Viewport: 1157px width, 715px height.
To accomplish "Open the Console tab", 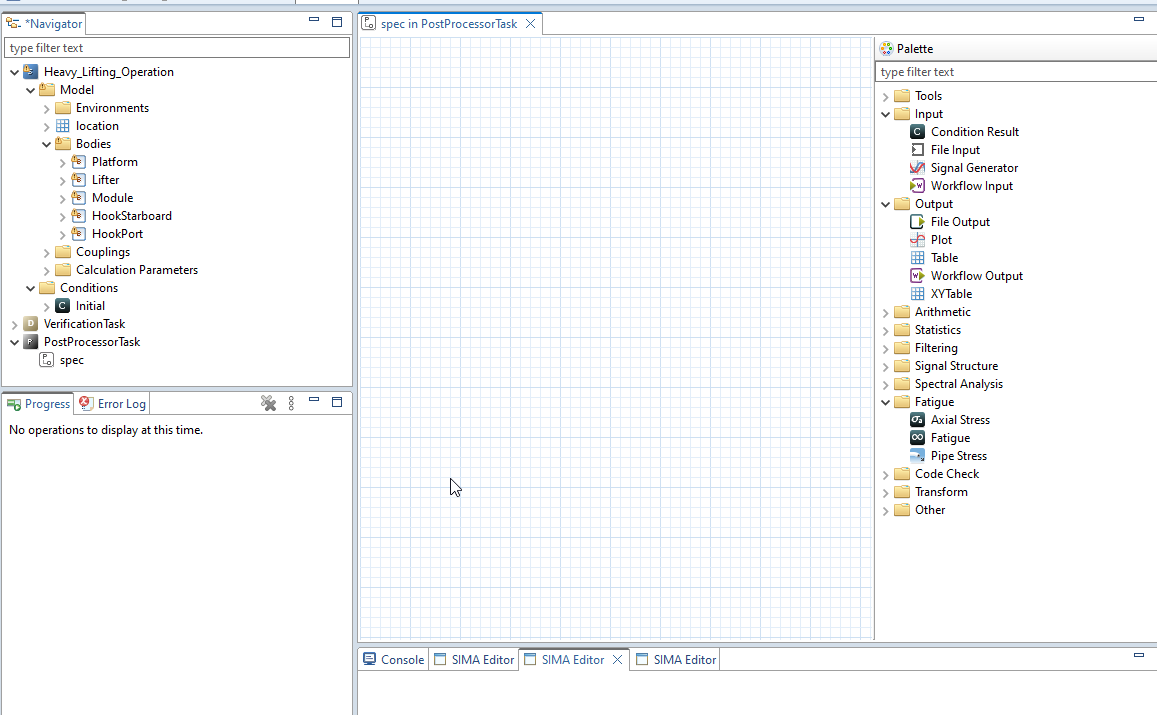I will 393,660.
